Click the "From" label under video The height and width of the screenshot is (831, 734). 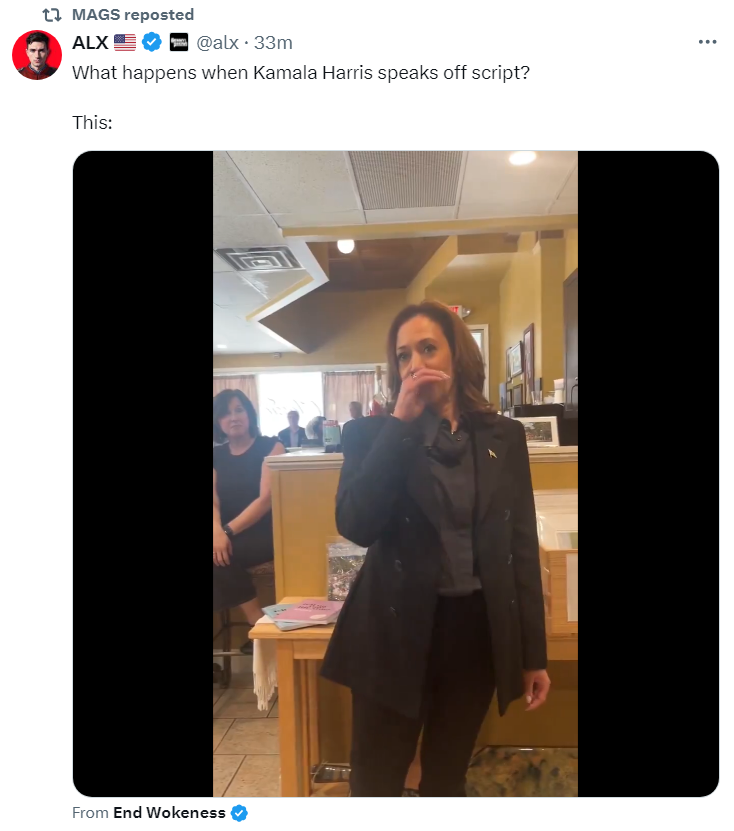coord(90,812)
